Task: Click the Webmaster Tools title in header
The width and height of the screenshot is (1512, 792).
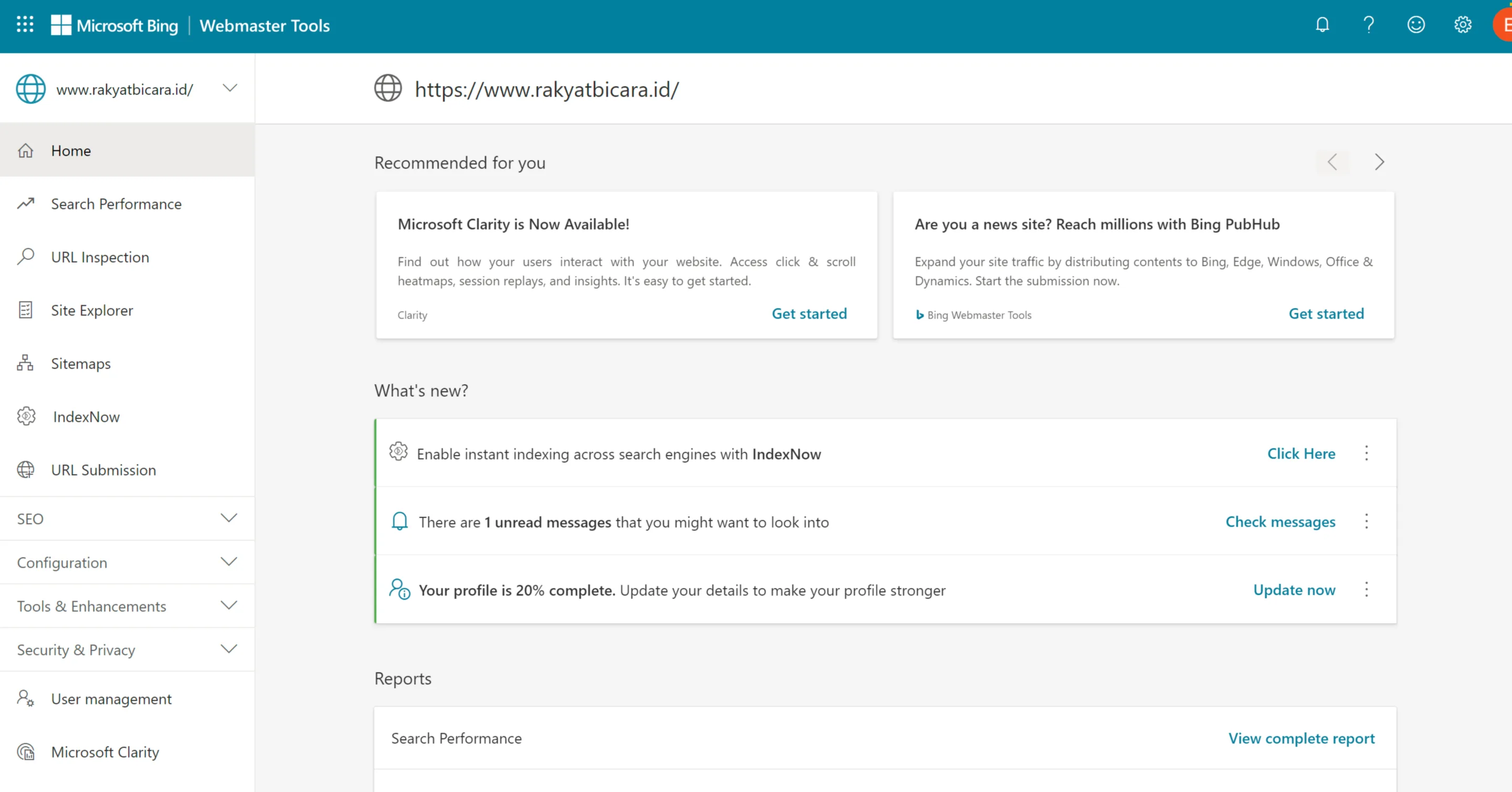Action: [265, 25]
